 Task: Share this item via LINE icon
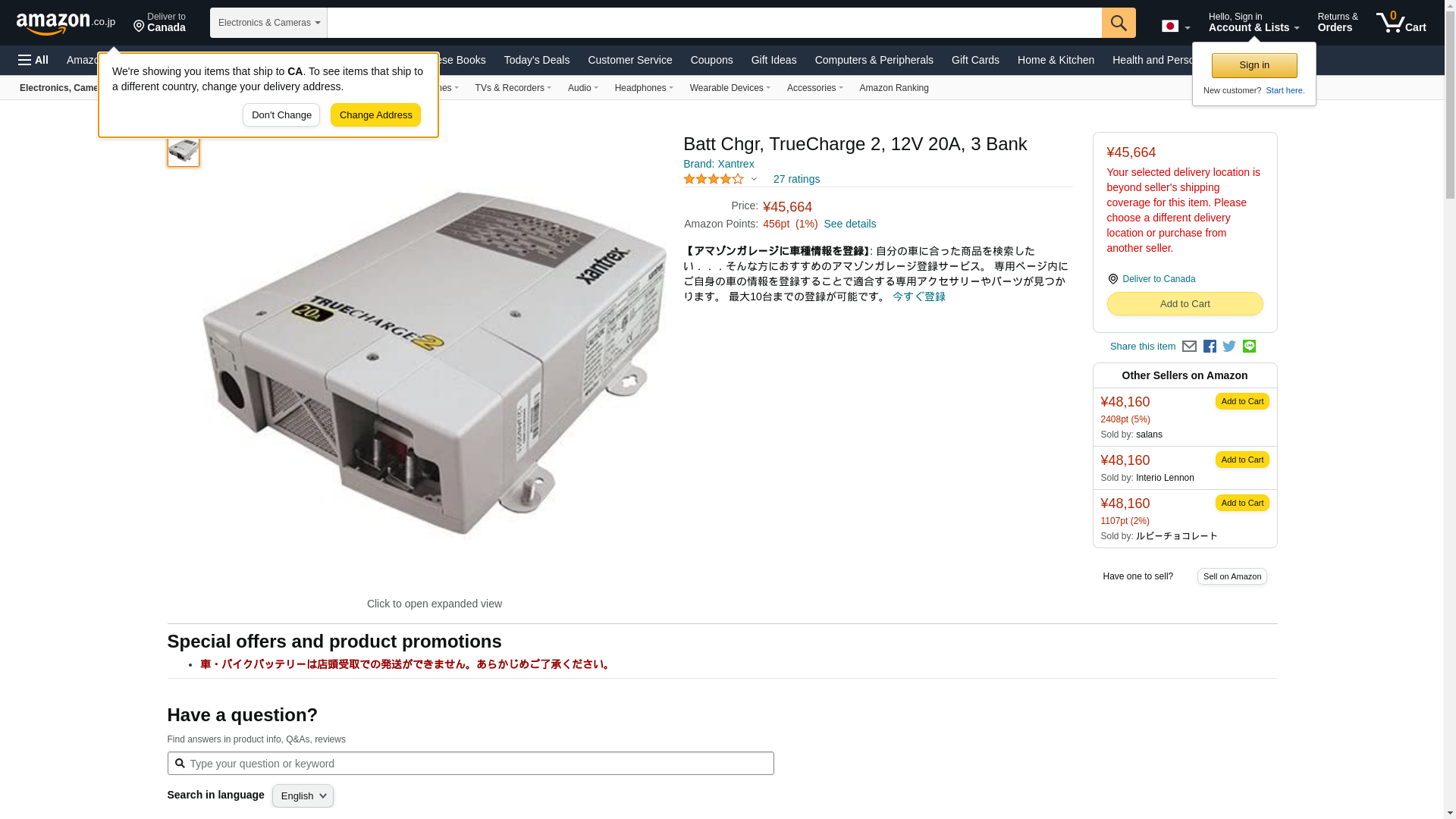(1249, 347)
